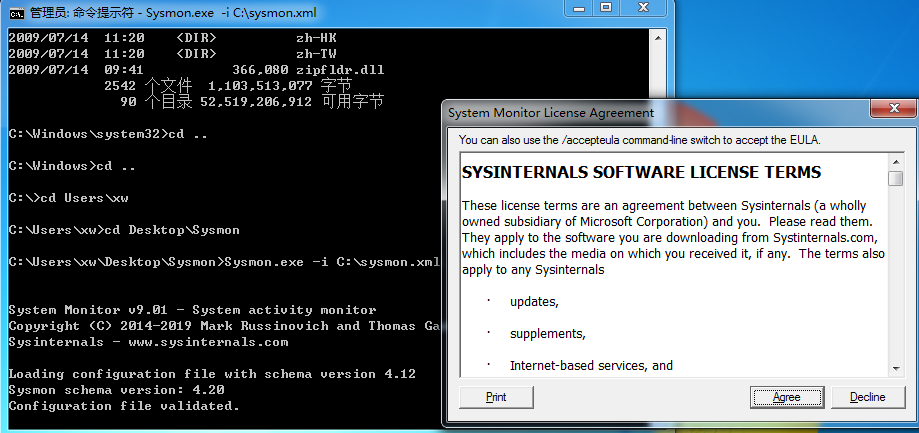Click the 'Sysmon.exe -i C:\sysmon.xml' command line
Image resolution: width=919 pixels, height=433 pixels.
(224, 262)
